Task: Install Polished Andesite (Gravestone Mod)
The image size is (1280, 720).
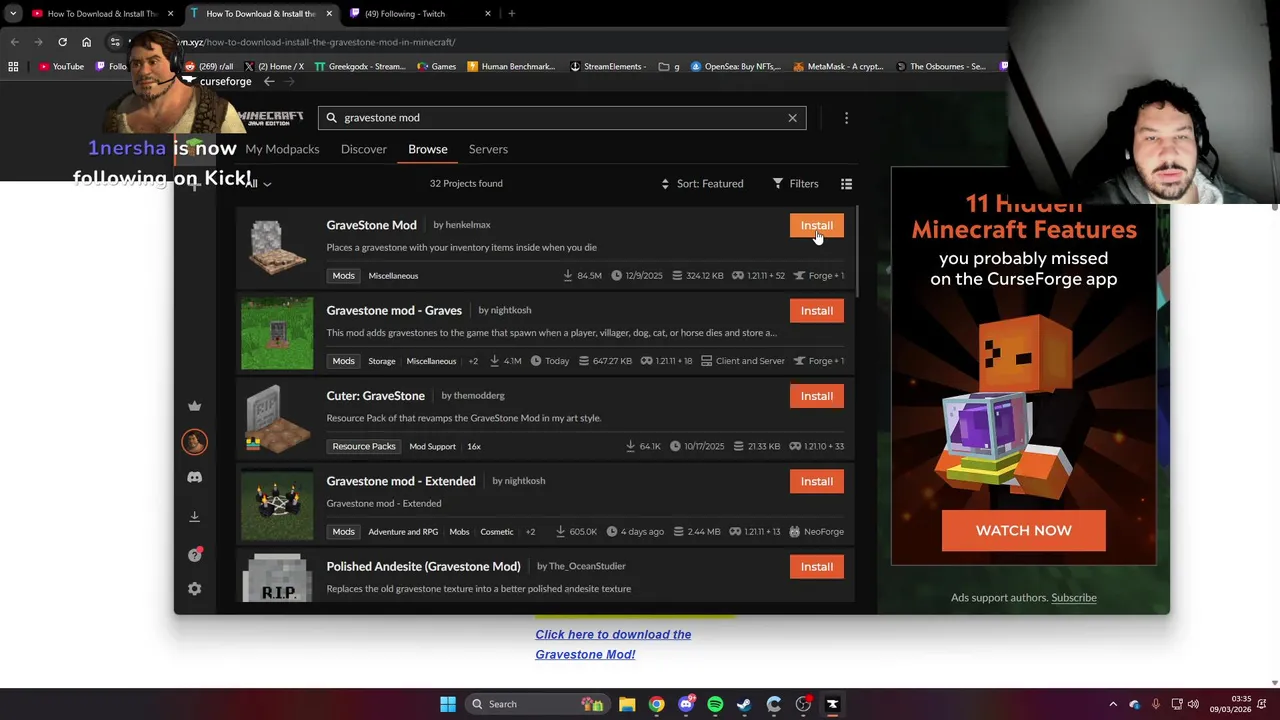Action: click(x=816, y=567)
